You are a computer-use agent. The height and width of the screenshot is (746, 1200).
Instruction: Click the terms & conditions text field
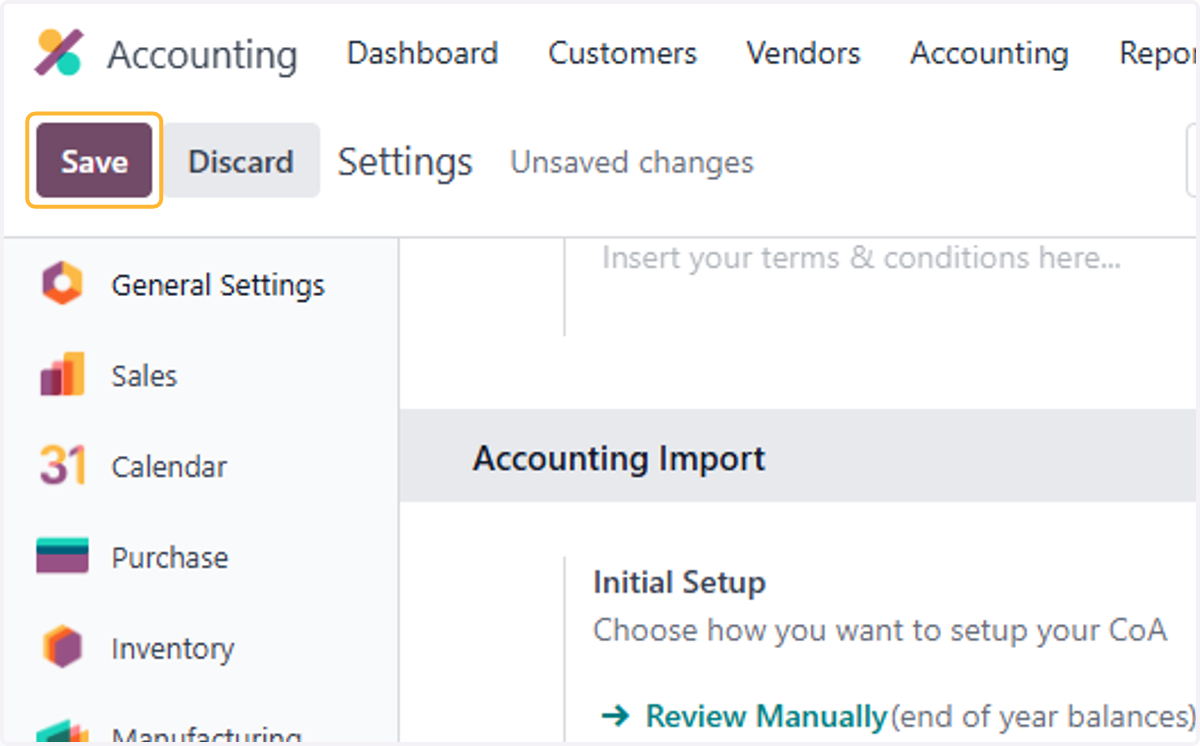pyautogui.click(x=861, y=258)
